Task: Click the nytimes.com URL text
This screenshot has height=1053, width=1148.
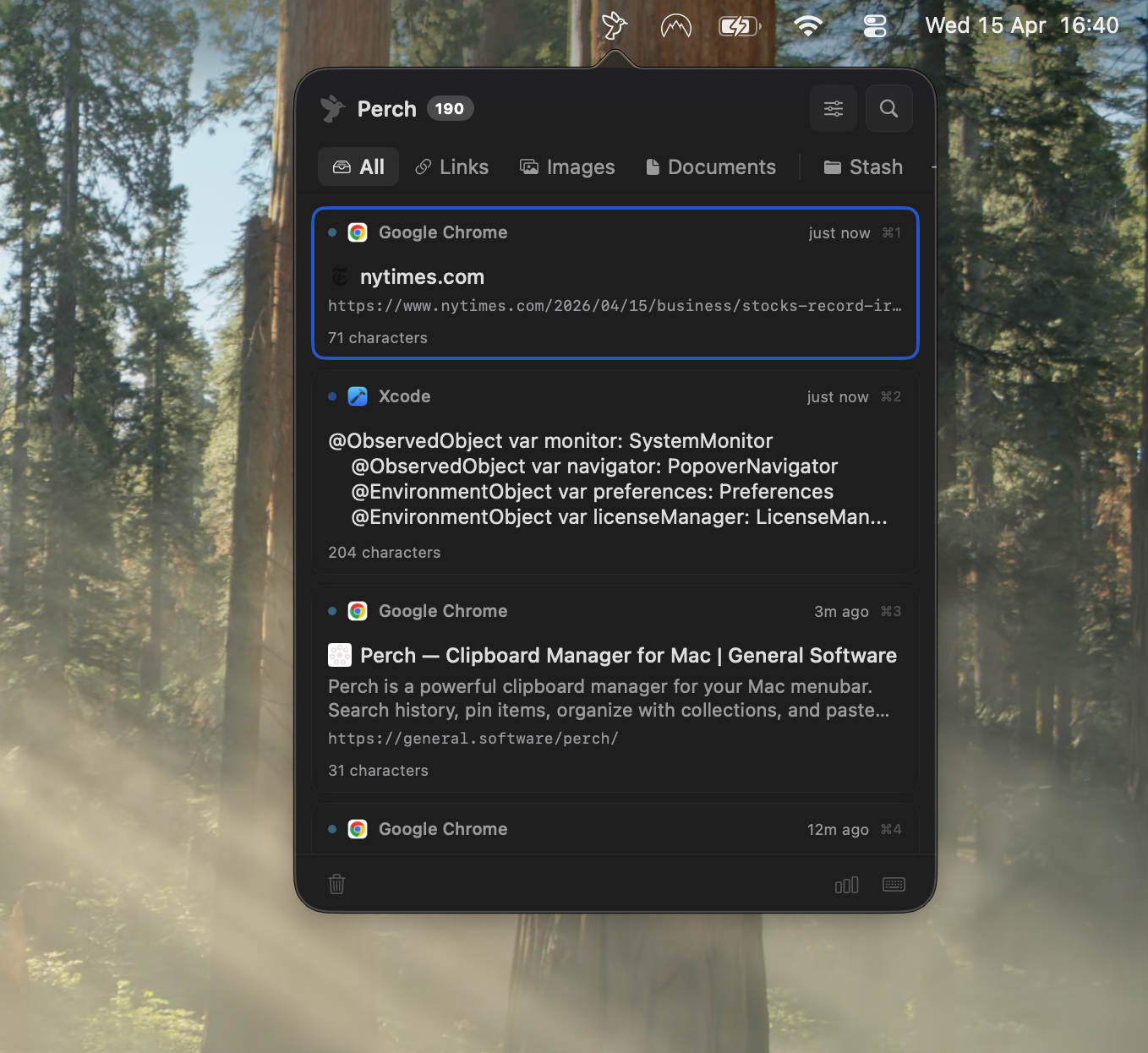Action: coord(615,306)
